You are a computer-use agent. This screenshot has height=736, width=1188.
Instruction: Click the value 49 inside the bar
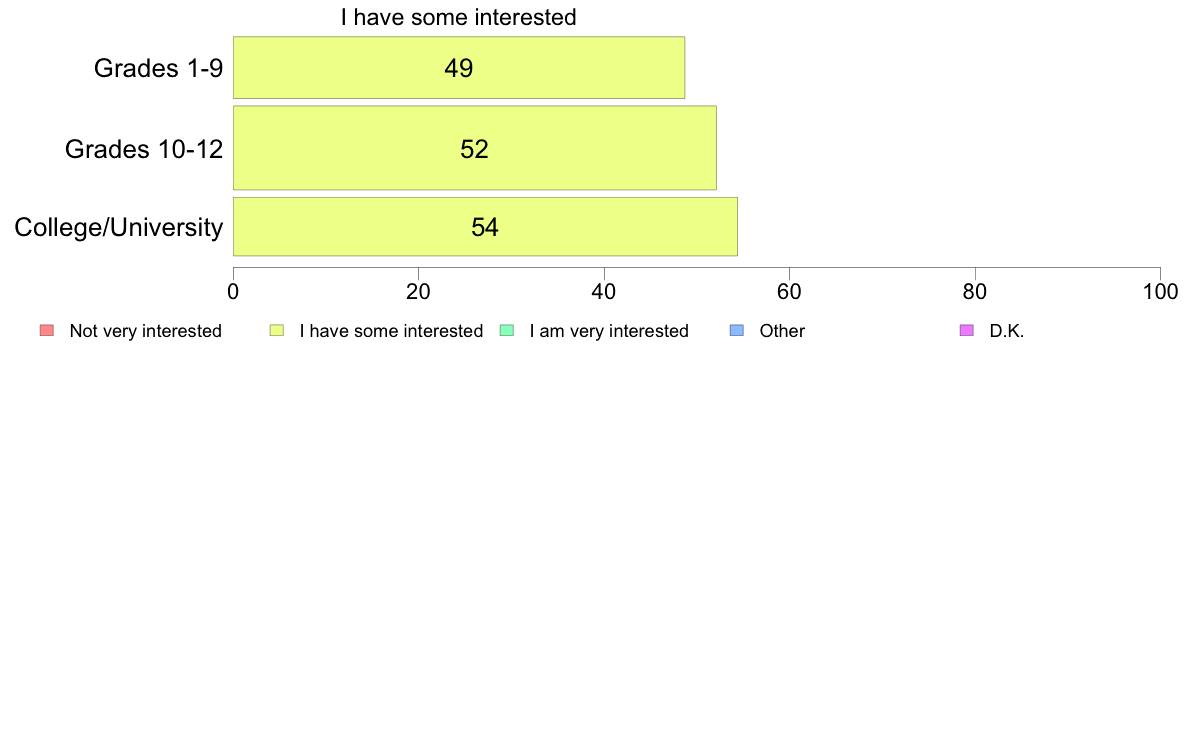click(x=458, y=68)
